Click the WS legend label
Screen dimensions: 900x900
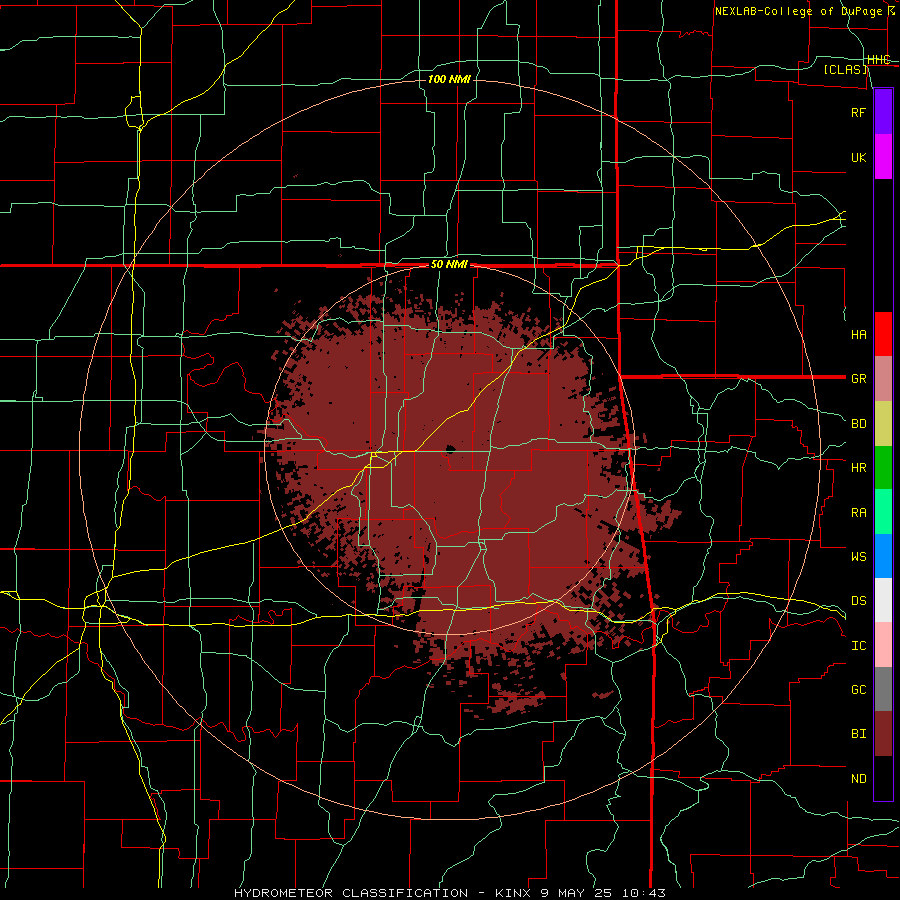(858, 556)
